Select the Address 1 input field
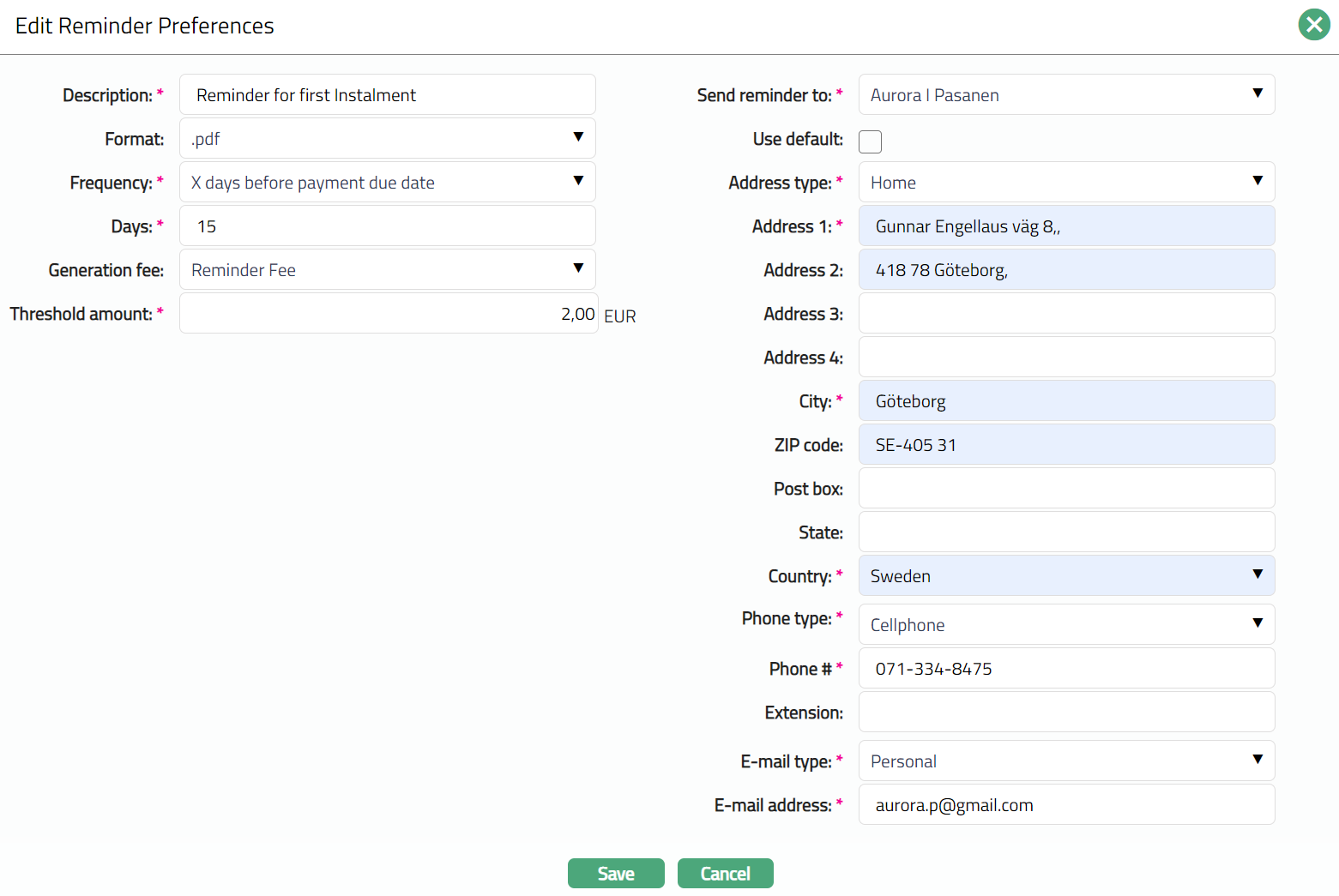This screenshot has width=1339, height=896. pyautogui.click(x=1065, y=226)
